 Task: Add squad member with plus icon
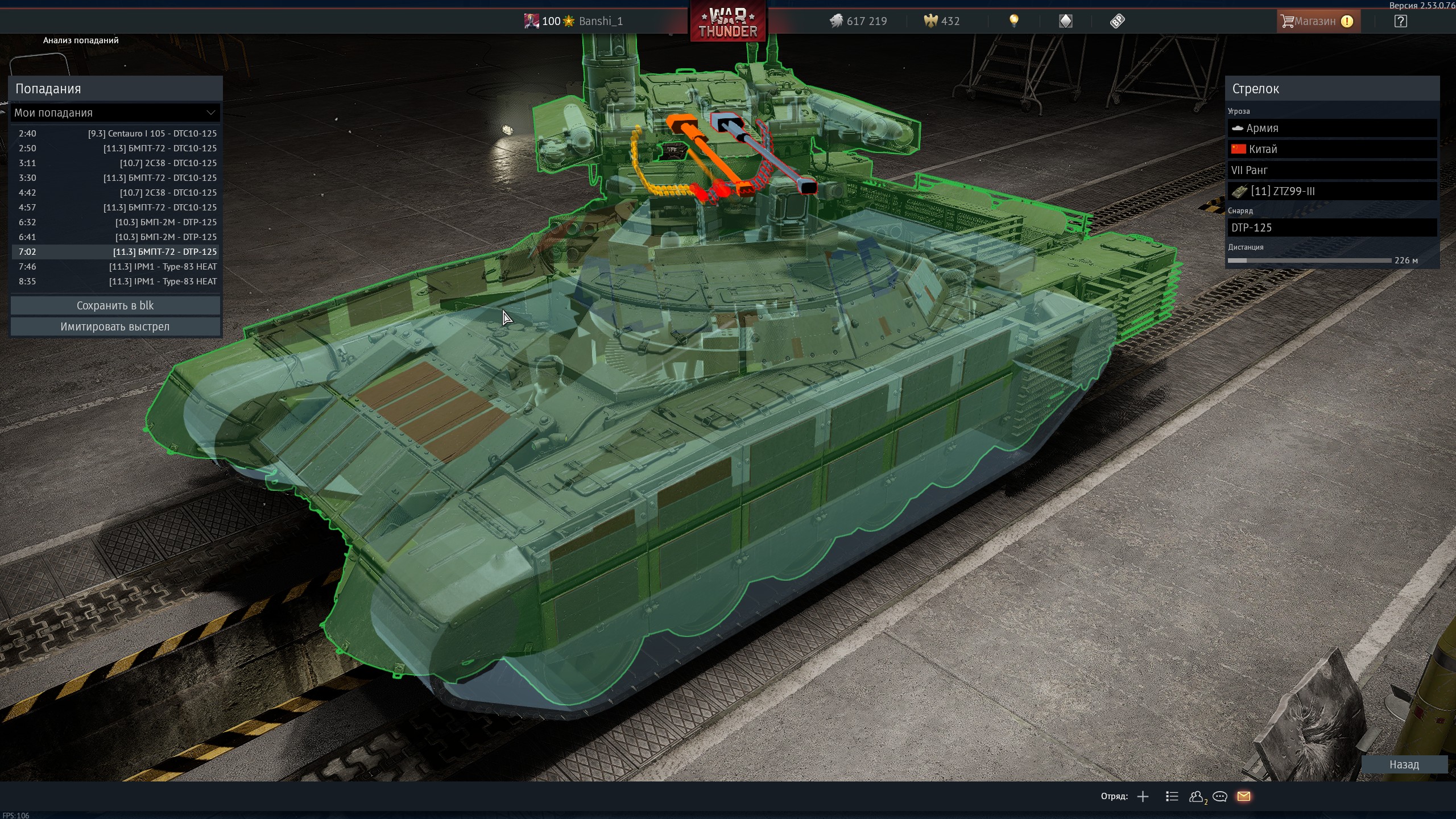tap(1143, 796)
